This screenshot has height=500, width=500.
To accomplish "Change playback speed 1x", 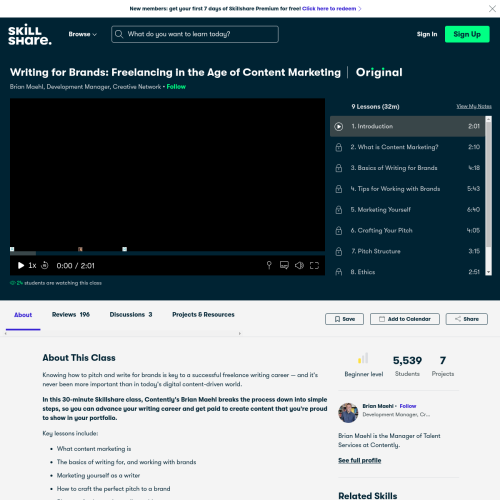I will click(32, 265).
